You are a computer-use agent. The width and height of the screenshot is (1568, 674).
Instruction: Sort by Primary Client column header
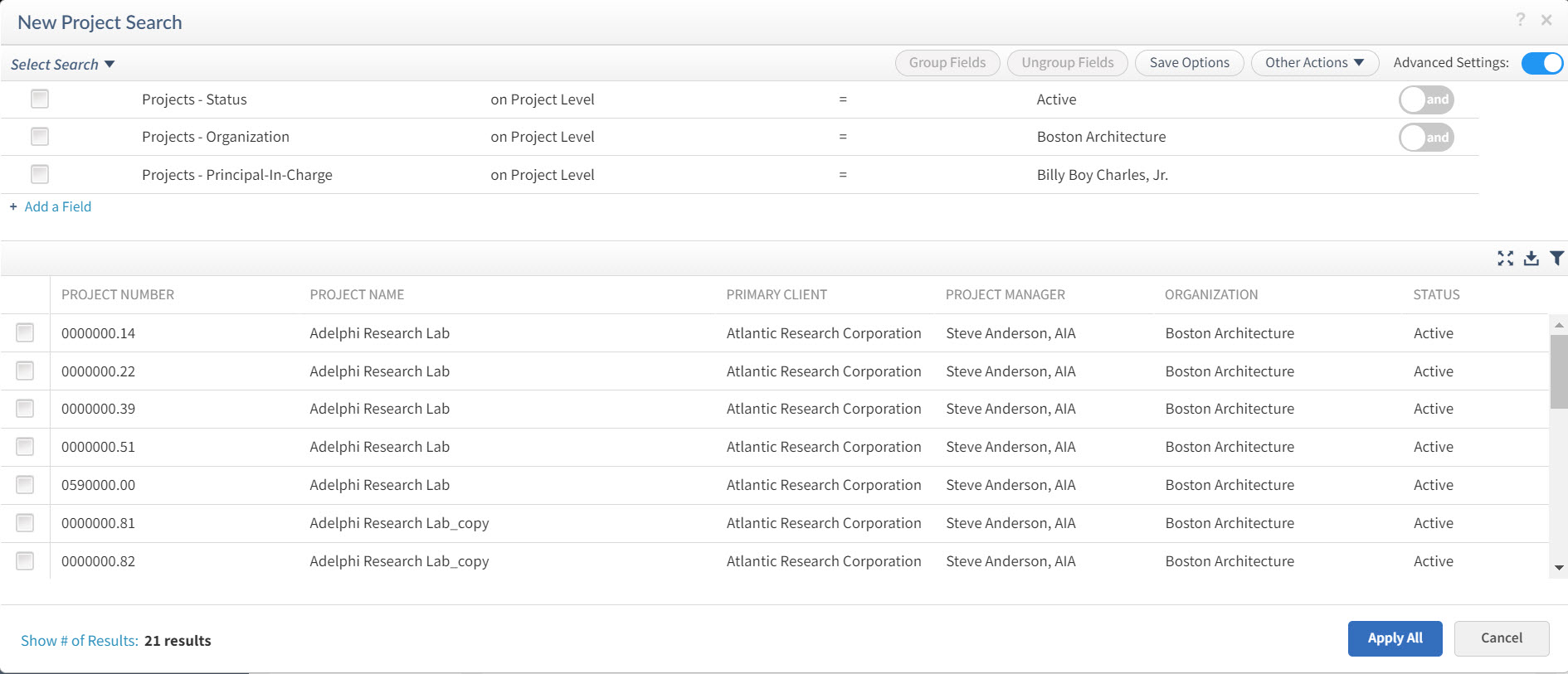[x=777, y=295]
